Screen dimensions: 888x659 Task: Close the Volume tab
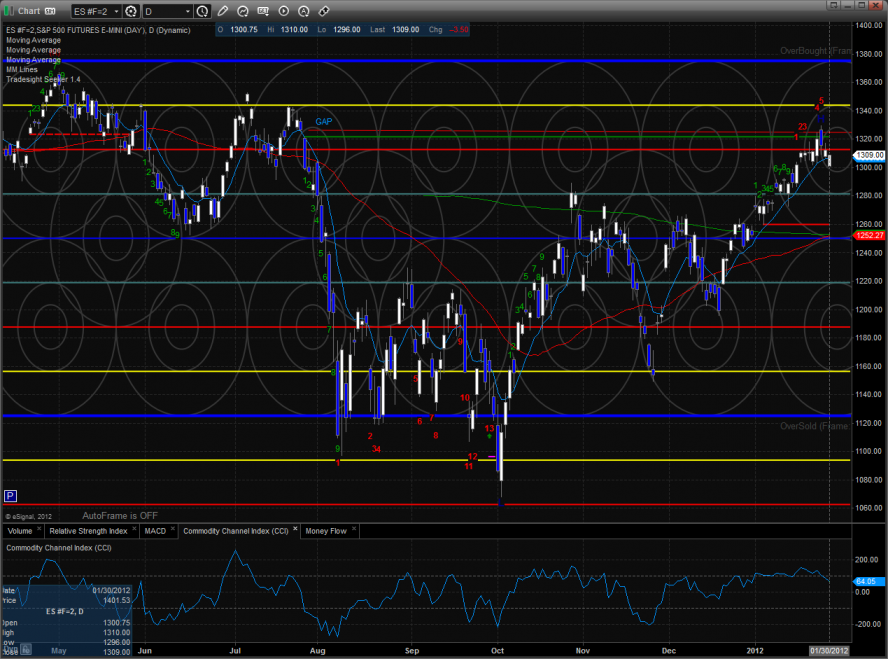tap(39, 529)
